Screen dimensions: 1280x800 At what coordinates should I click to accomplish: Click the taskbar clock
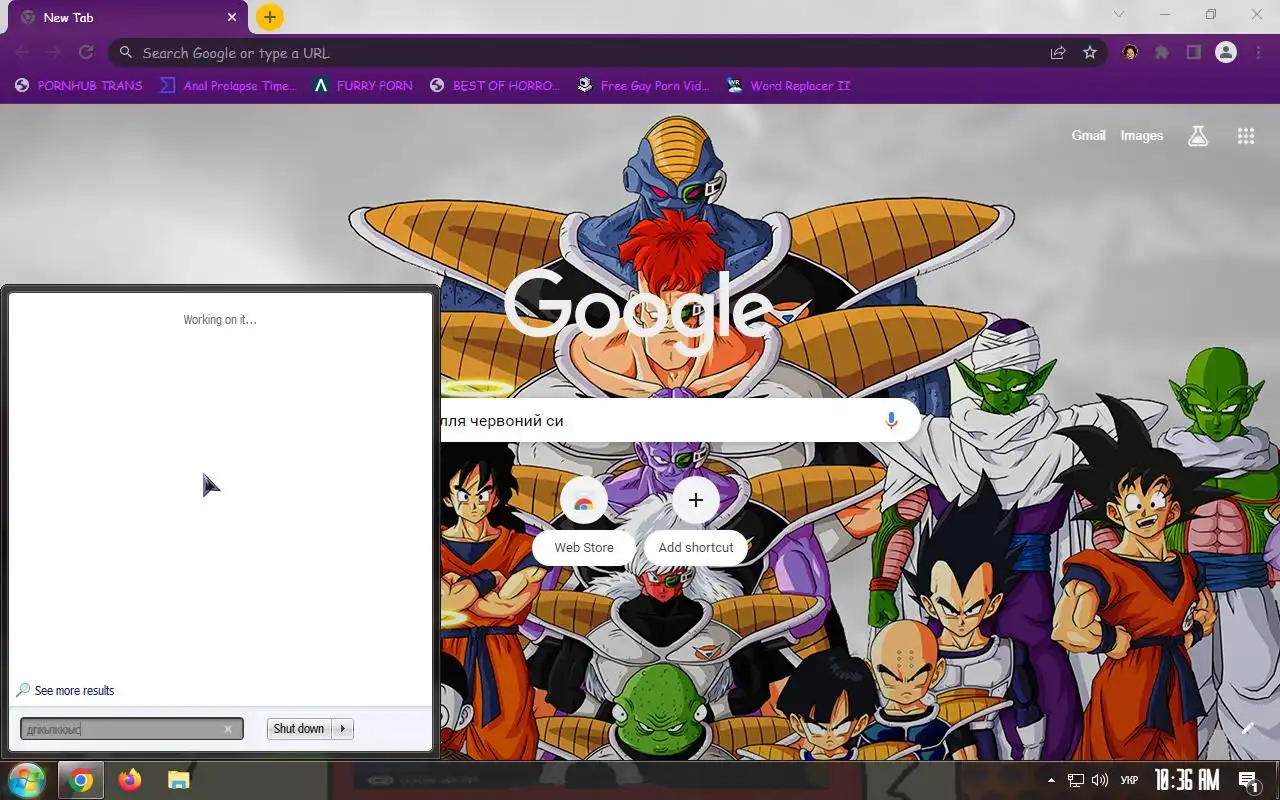1187,780
